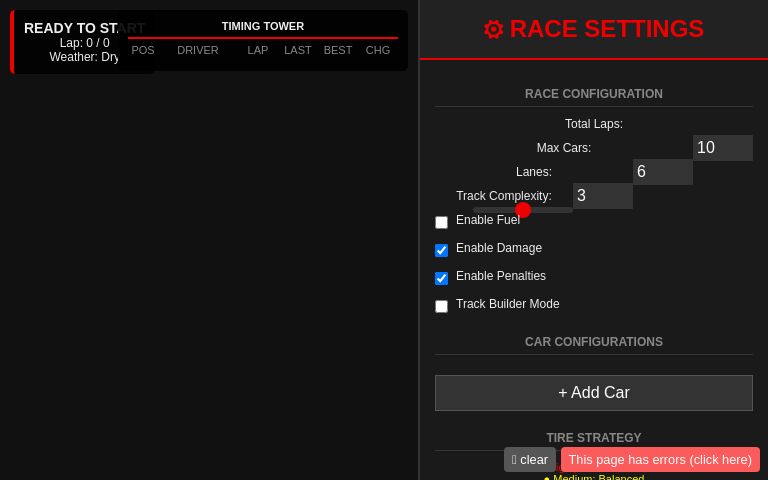Click the RACE SETTINGS title text
The width and height of the screenshot is (768, 480).
pyautogui.click(x=606, y=29)
